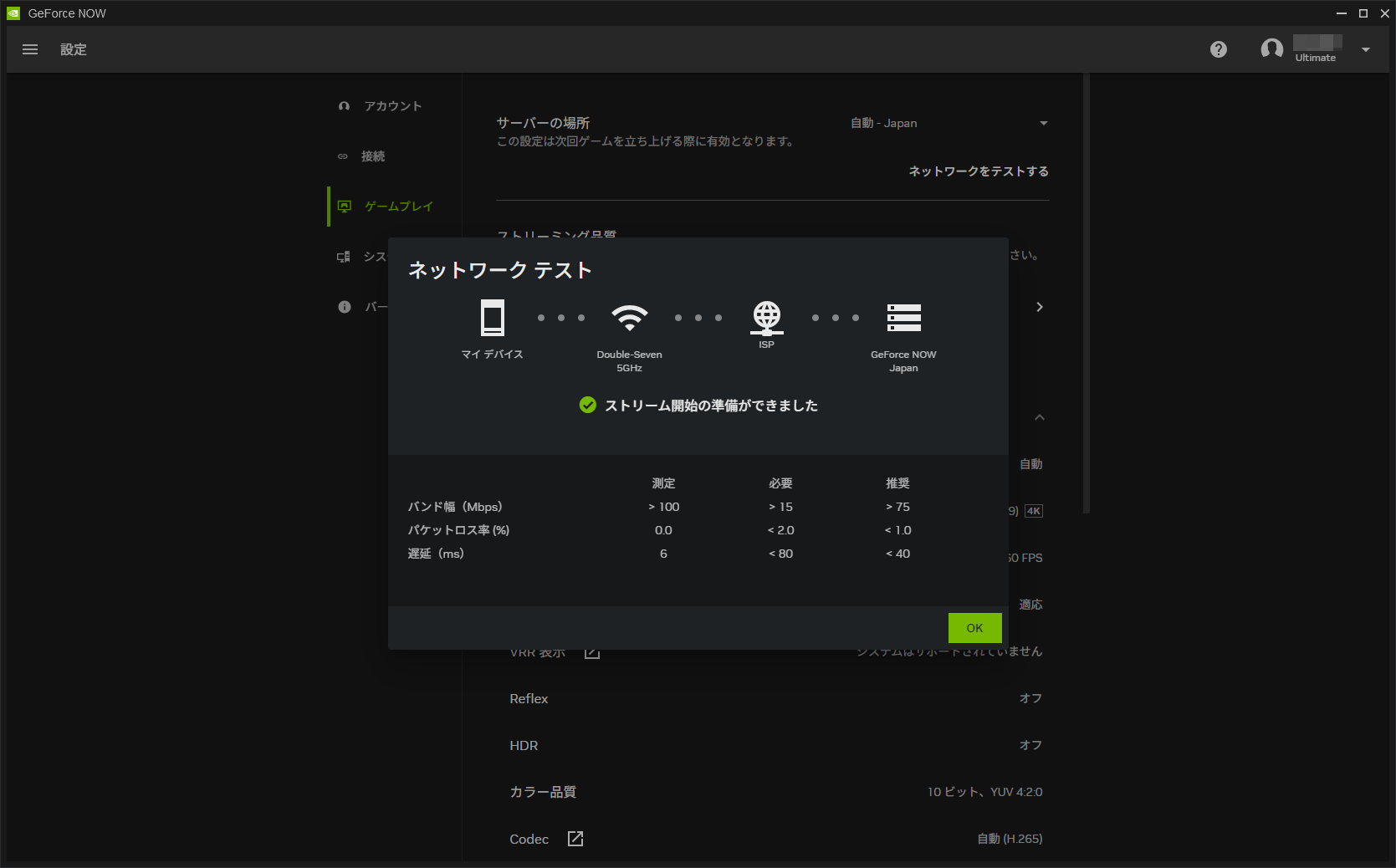Select the アカウント settings tab
Image resolution: width=1396 pixels, height=868 pixels.
click(x=392, y=106)
